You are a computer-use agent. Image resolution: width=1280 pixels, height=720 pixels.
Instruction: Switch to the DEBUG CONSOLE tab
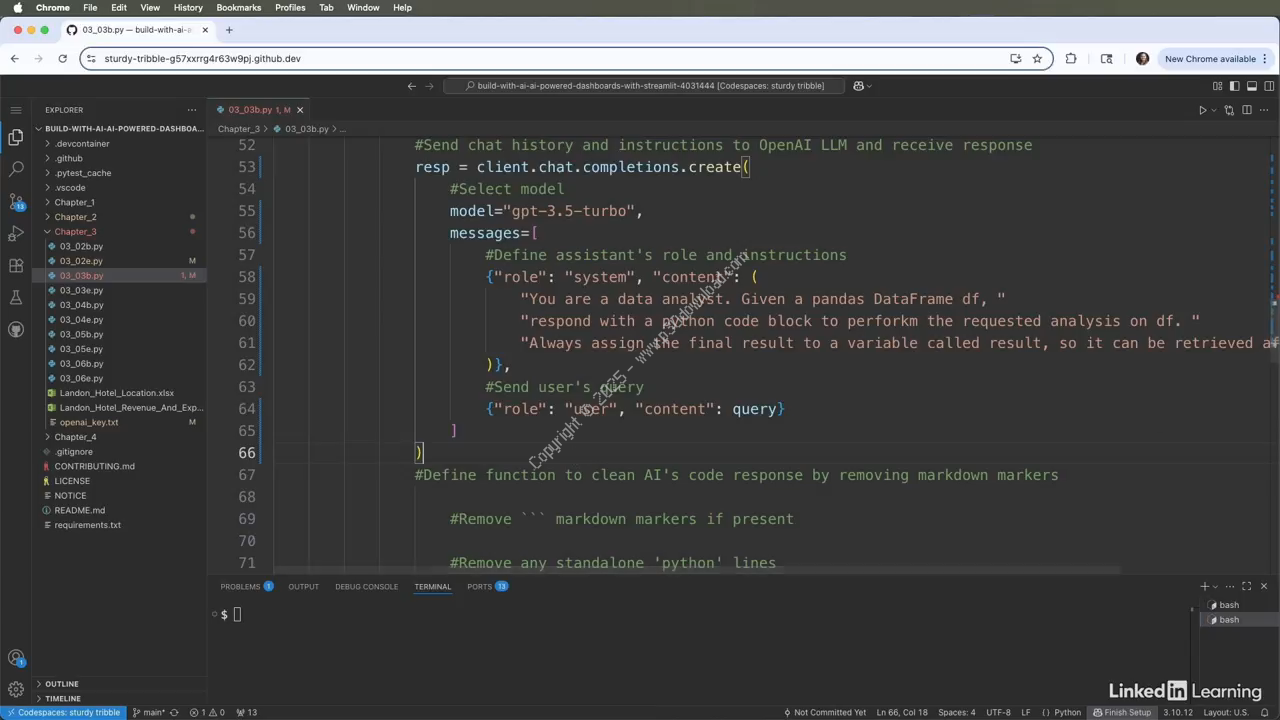click(x=366, y=586)
